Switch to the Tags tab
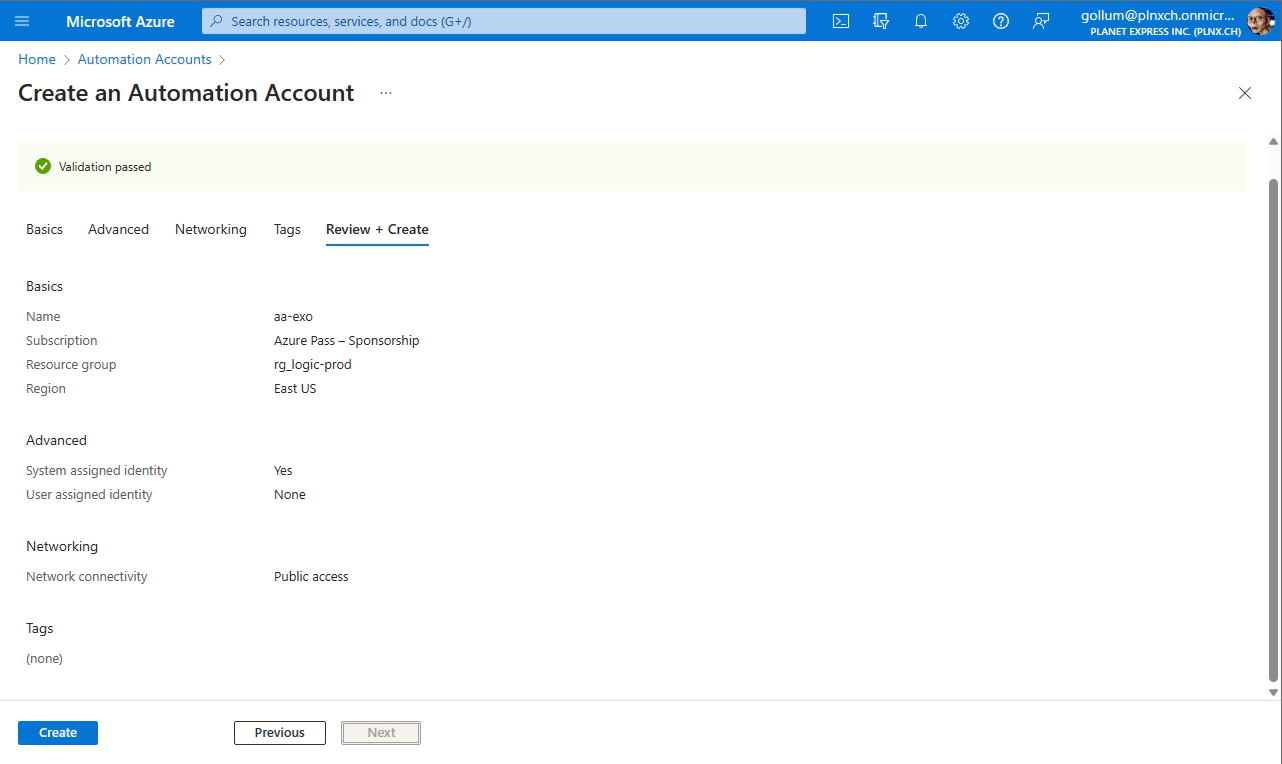Viewport: 1282px width, 764px height. pos(287,229)
